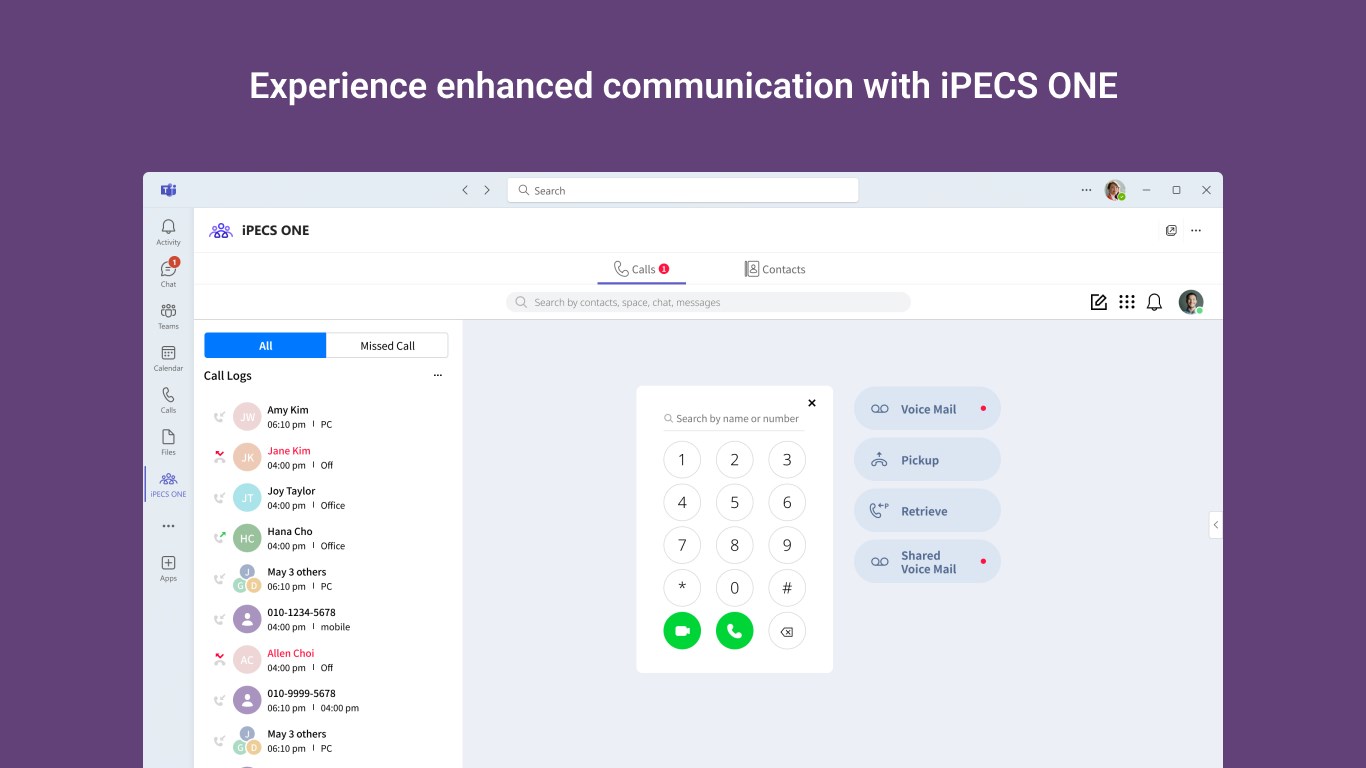Switch to the Contacts tab

point(775,269)
